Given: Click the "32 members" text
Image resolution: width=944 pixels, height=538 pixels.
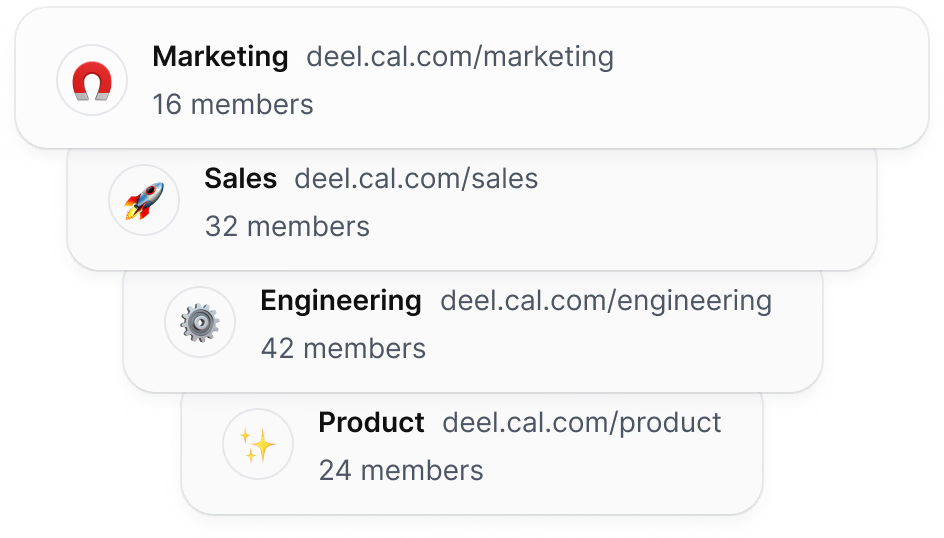Looking at the screenshot, I should coord(287,227).
